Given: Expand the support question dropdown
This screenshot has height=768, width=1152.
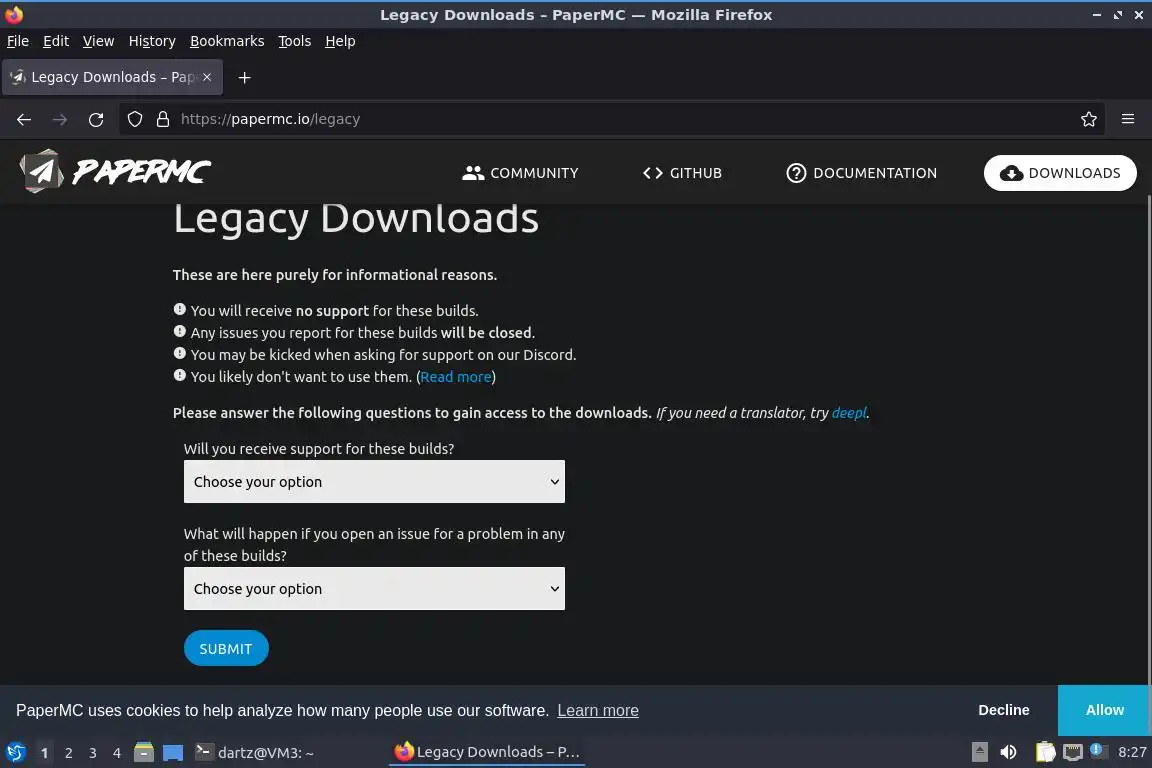Looking at the screenshot, I should [x=374, y=481].
